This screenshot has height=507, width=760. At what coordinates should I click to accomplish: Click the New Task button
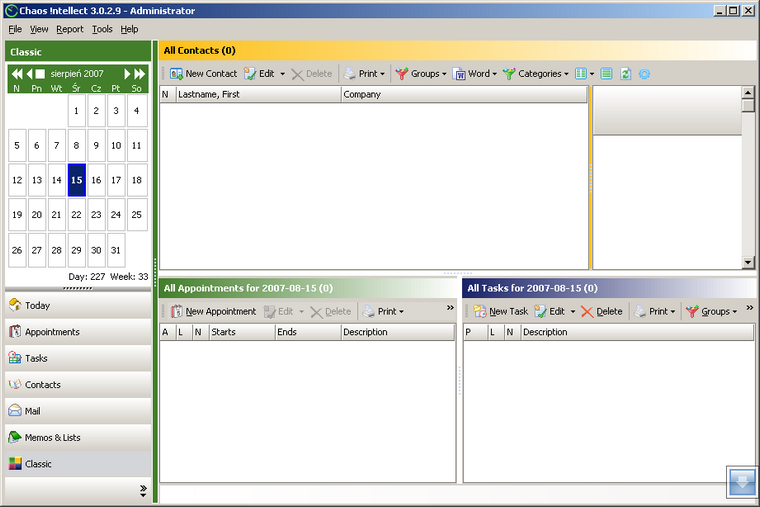point(501,311)
